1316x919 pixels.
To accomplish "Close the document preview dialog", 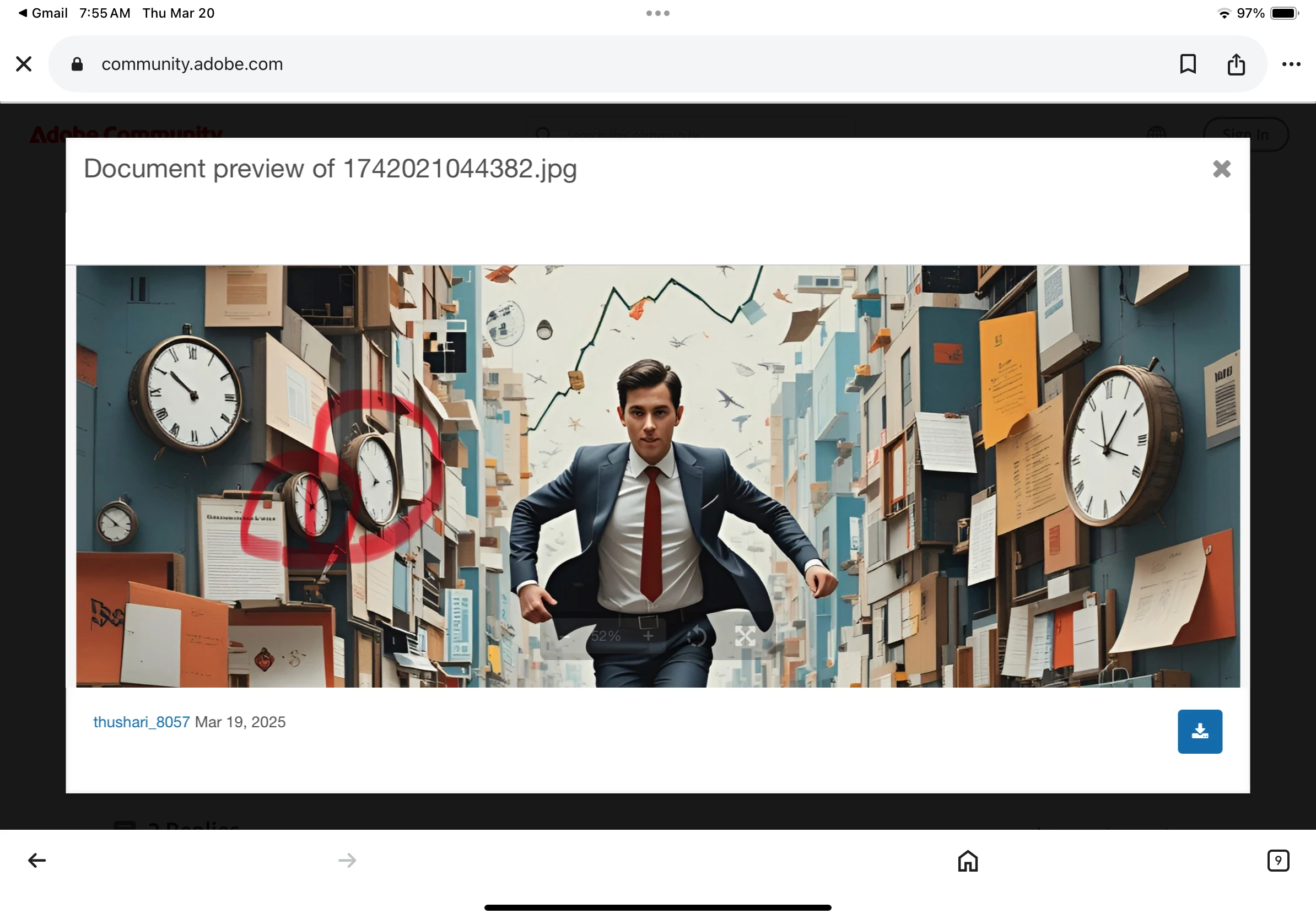I will 1221,169.
